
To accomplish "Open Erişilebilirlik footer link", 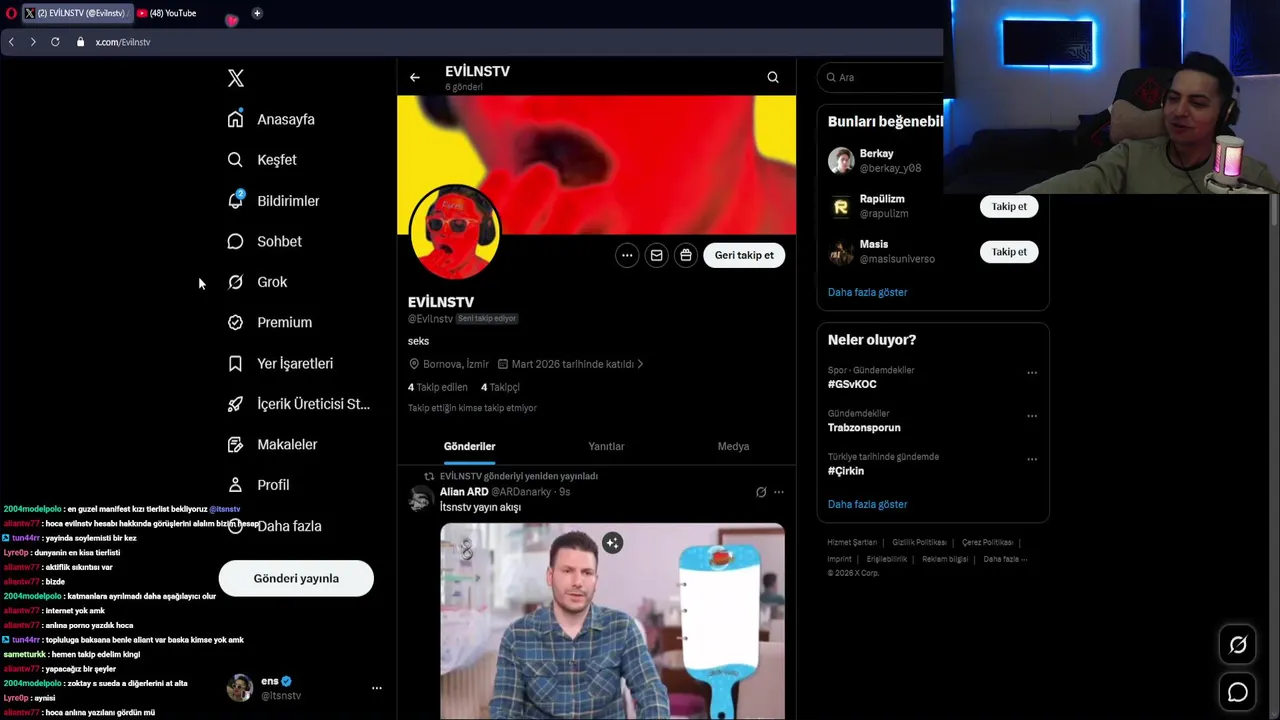I will click(887, 559).
